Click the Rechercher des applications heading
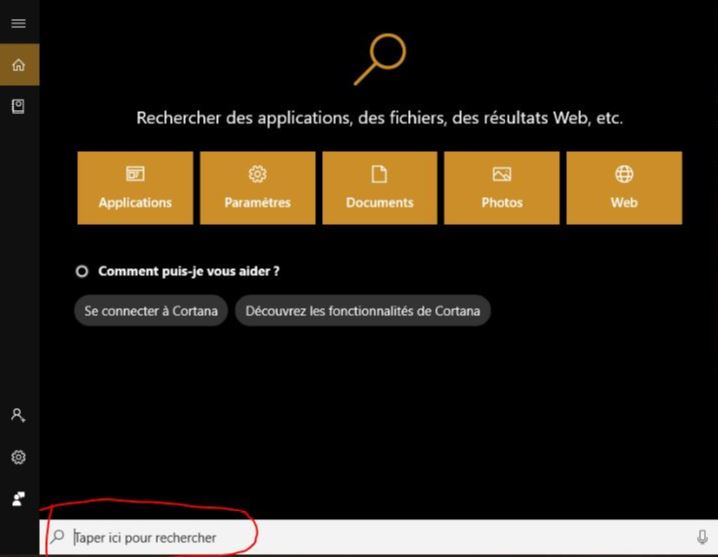This screenshot has height=557, width=718. coord(380,118)
